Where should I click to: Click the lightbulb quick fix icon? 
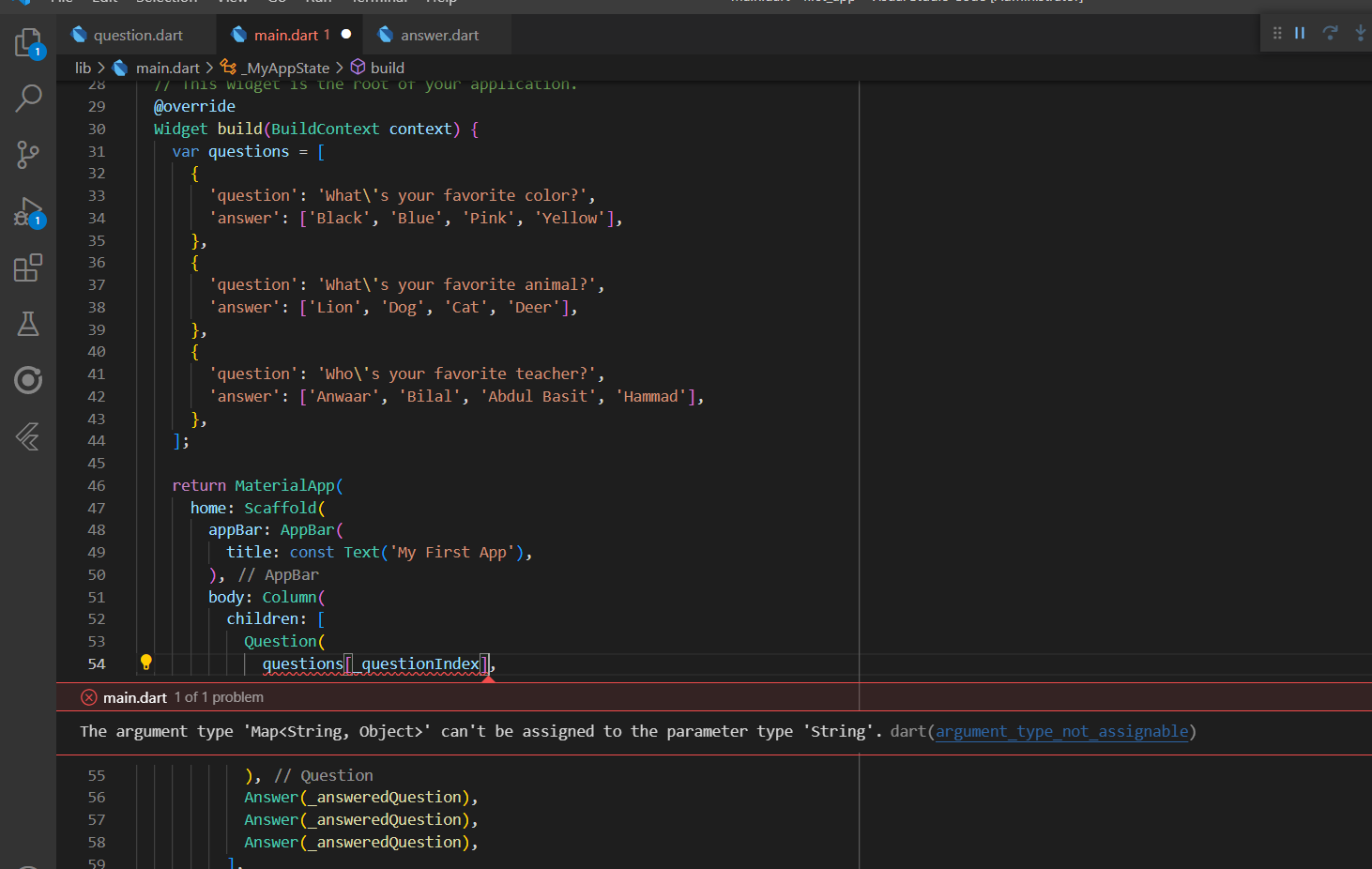pyautogui.click(x=146, y=663)
